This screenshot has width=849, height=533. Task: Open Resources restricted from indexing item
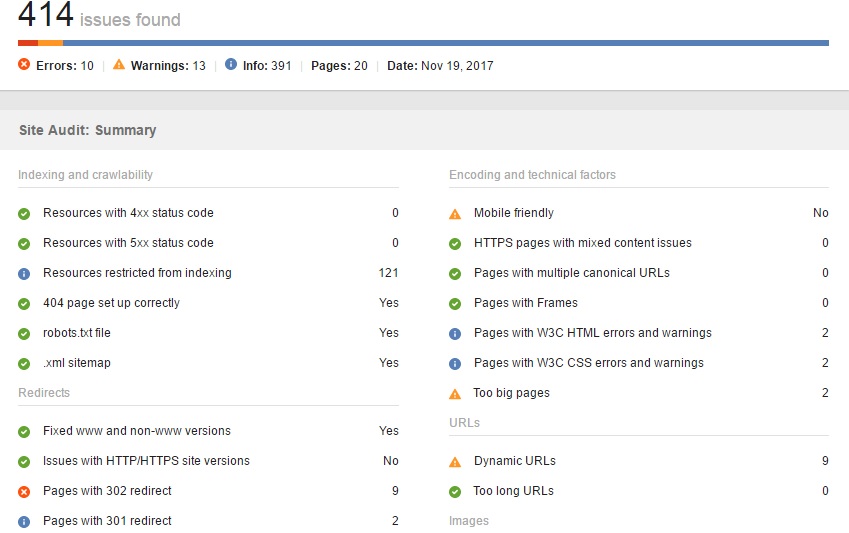click(x=138, y=272)
